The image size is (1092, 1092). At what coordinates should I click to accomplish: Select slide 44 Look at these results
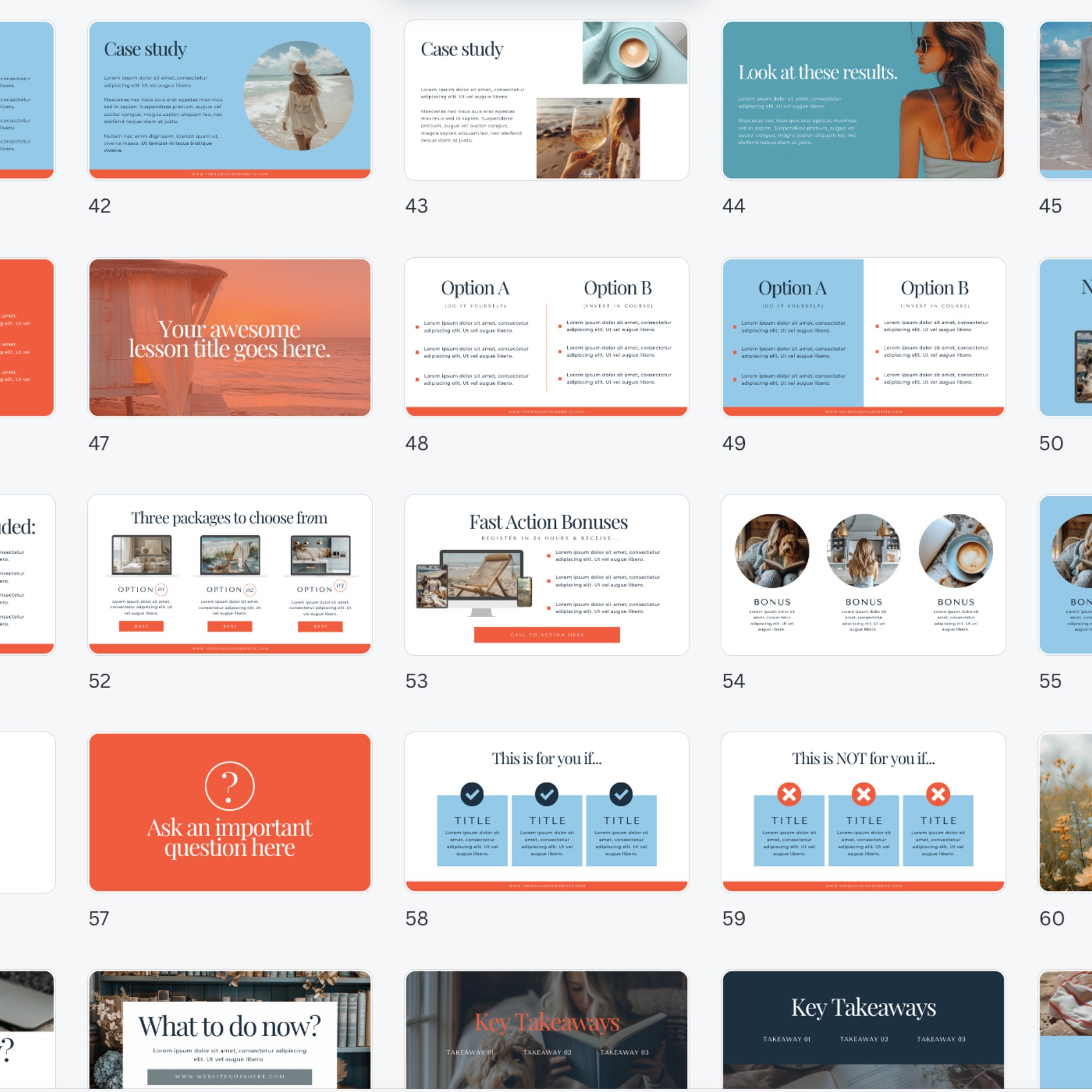point(863,100)
